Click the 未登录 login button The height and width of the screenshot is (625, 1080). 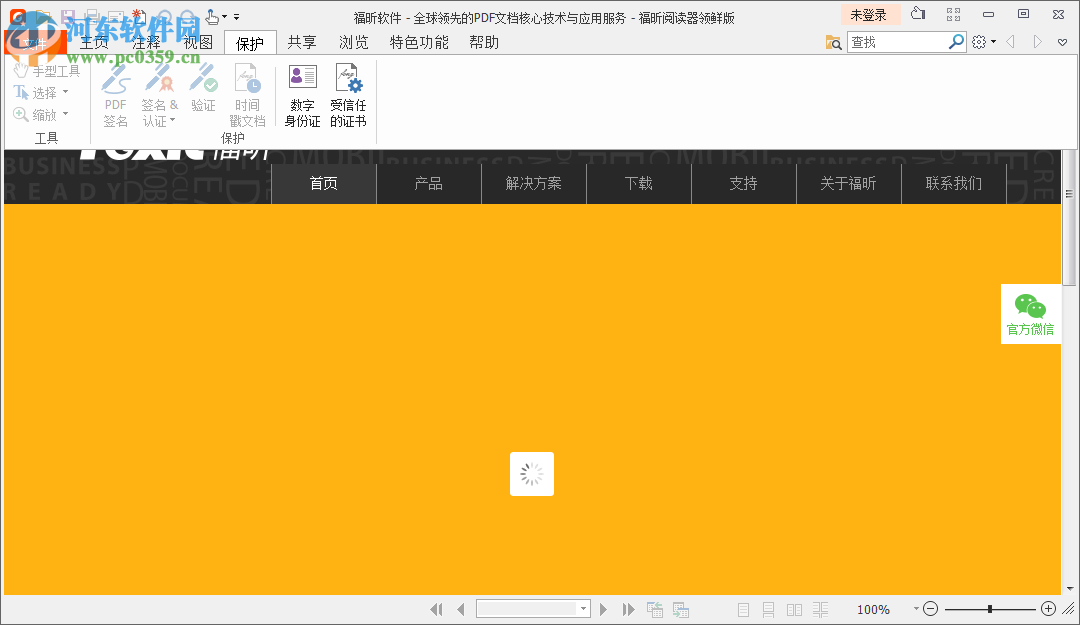(x=869, y=14)
